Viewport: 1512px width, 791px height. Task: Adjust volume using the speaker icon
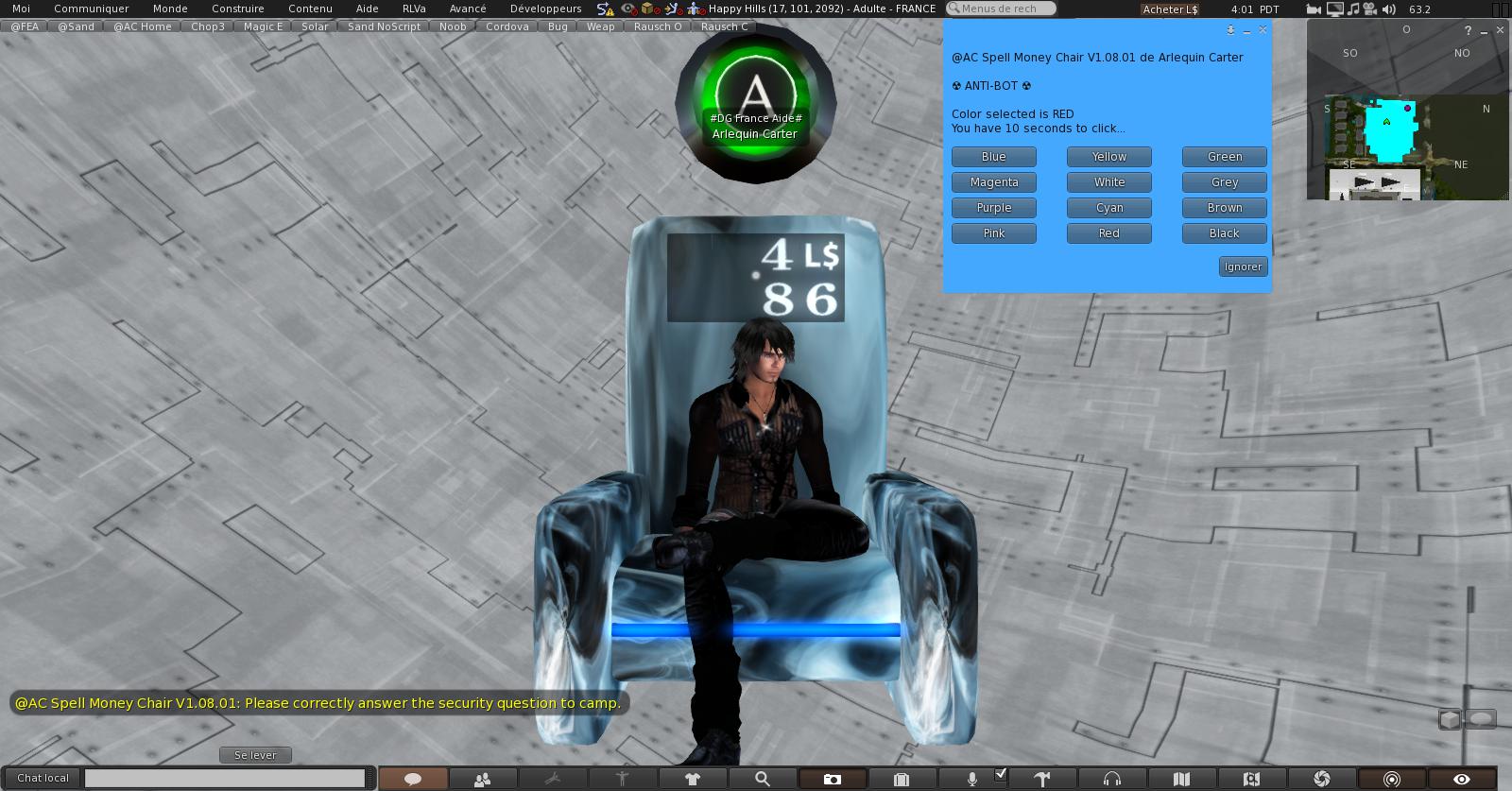[x=1388, y=9]
